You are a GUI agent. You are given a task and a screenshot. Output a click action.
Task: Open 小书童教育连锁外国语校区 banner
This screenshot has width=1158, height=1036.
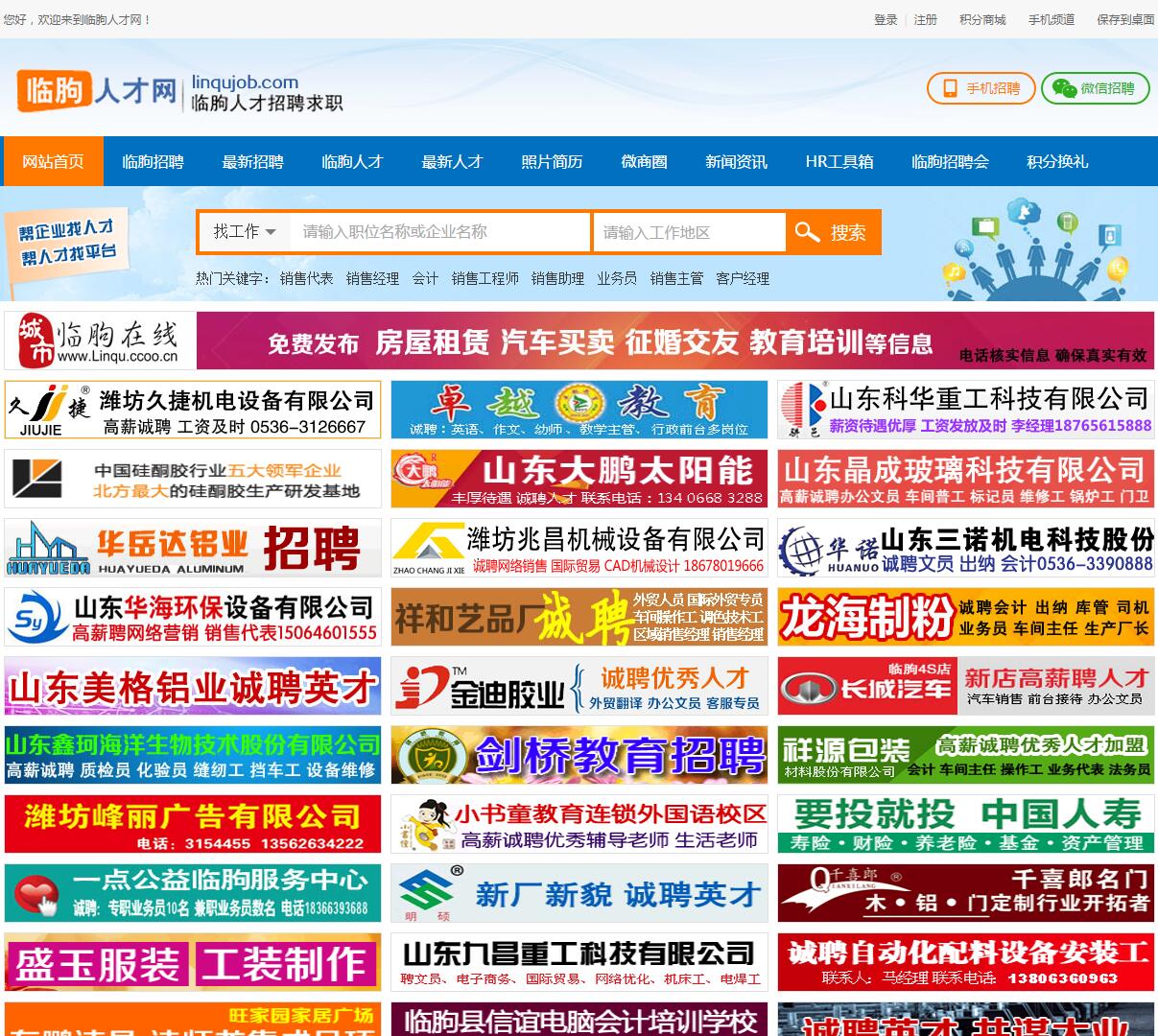coord(579,824)
